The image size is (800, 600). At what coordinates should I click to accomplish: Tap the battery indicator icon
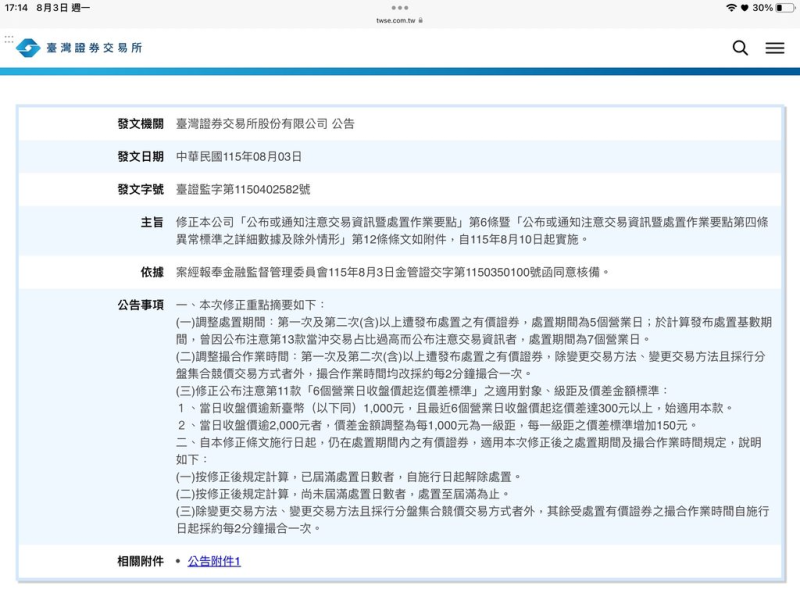tap(785, 8)
